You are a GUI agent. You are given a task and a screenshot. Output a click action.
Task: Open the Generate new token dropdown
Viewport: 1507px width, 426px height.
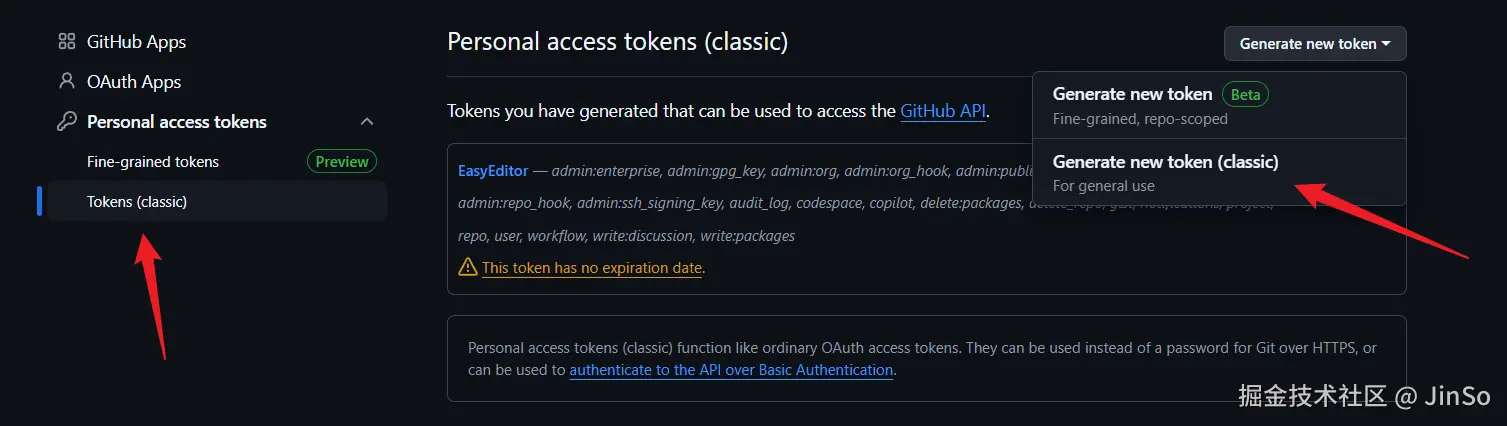coord(1314,44)
